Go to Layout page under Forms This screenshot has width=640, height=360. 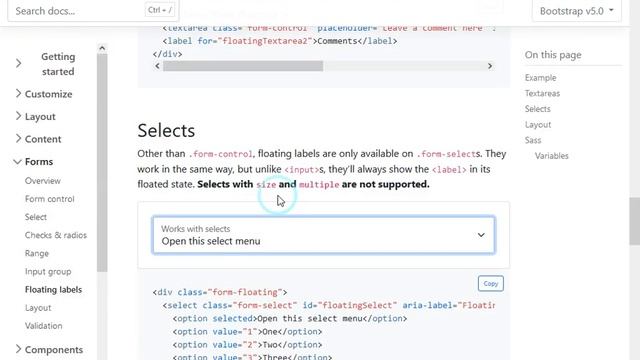38,308
